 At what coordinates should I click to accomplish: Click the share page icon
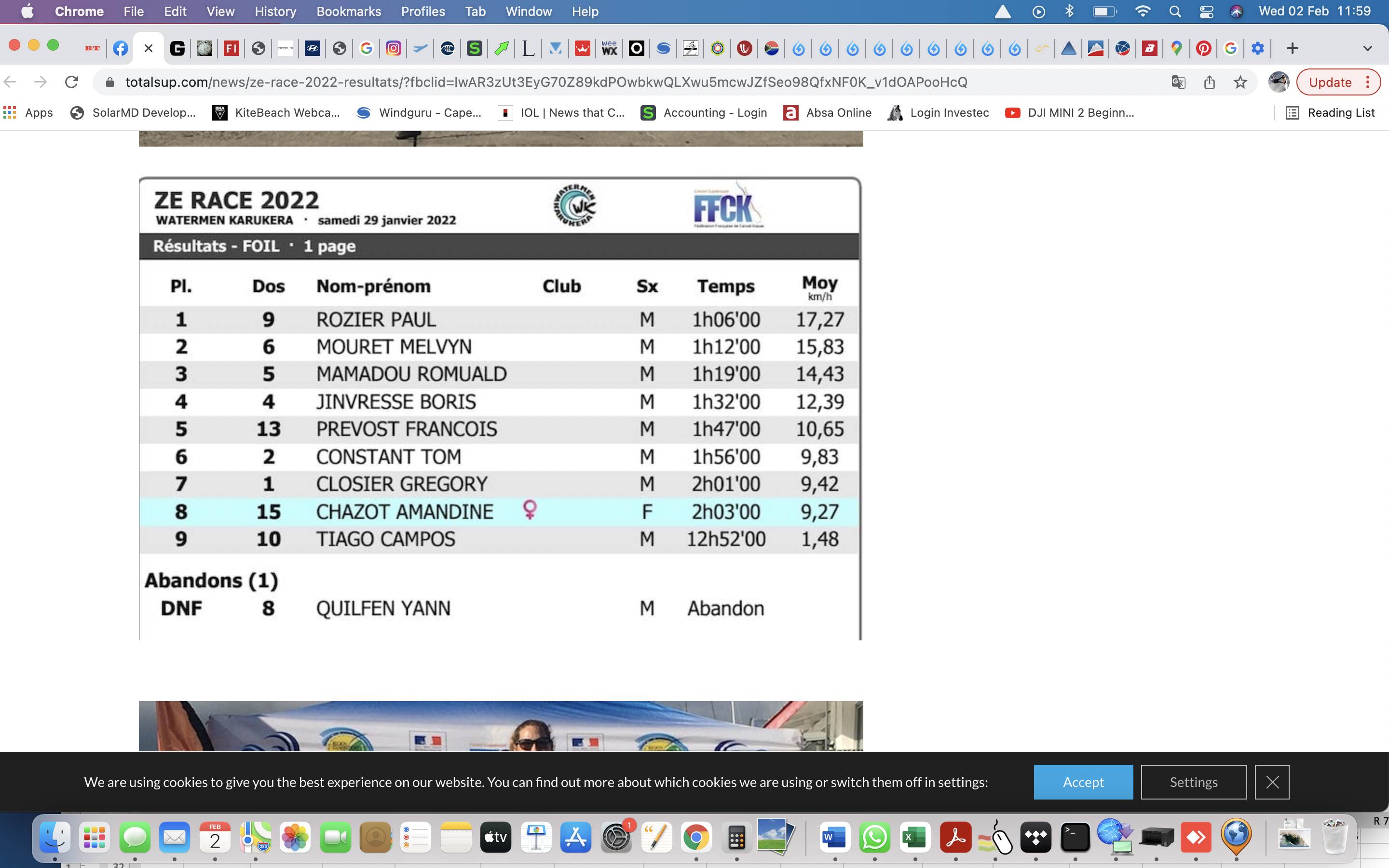coord(1210,82)
